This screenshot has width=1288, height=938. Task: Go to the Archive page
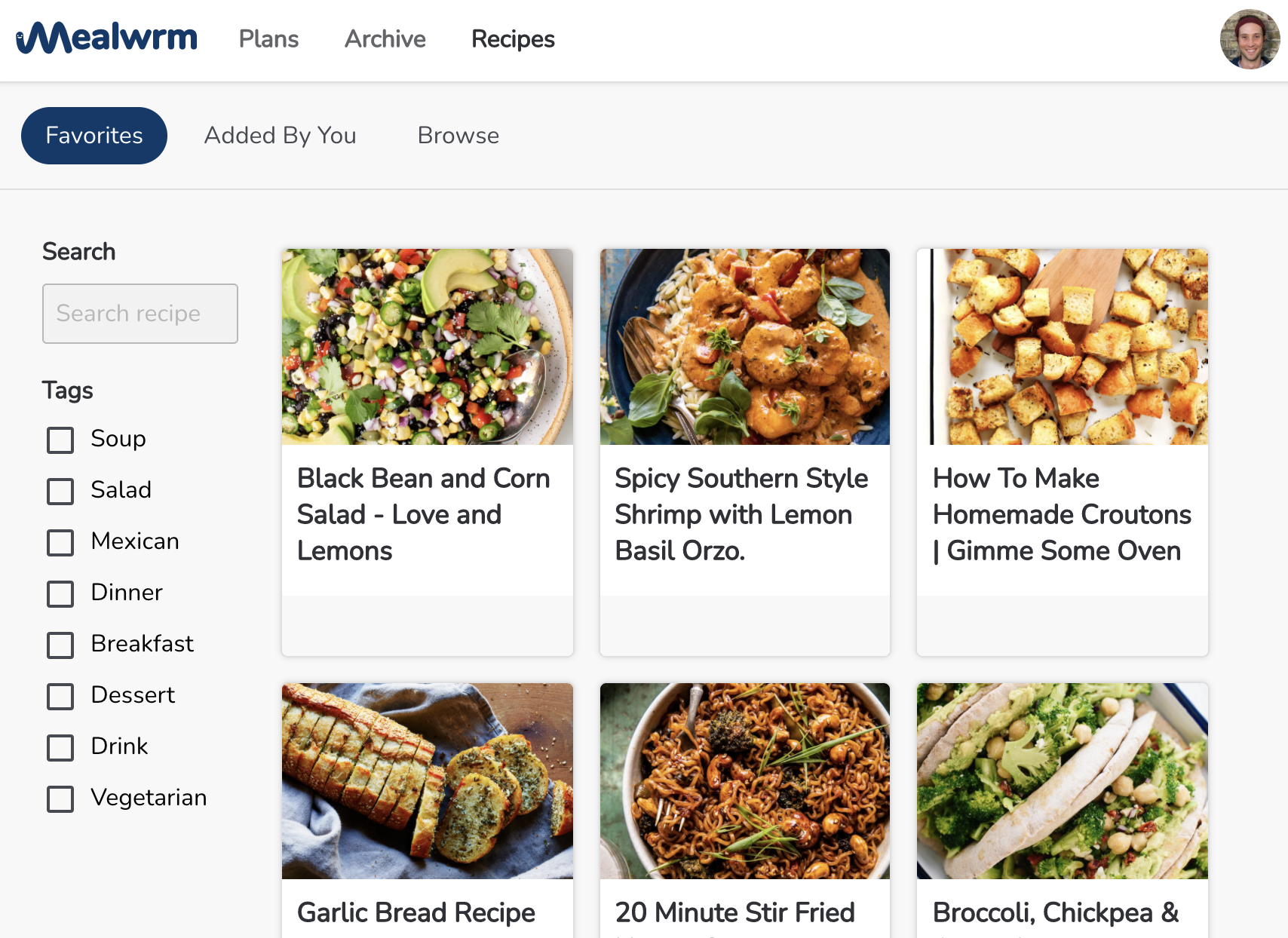[385, 39]
